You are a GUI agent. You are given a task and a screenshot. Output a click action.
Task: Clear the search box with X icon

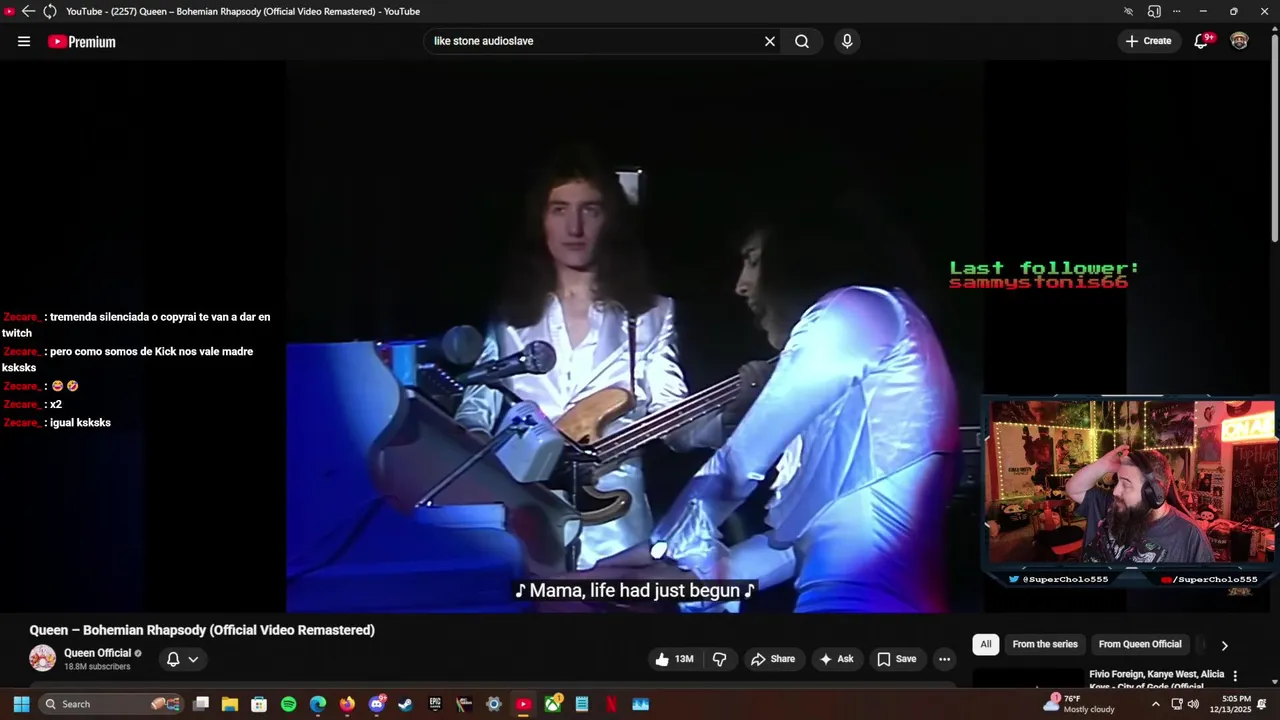click(x=770, y=41)
